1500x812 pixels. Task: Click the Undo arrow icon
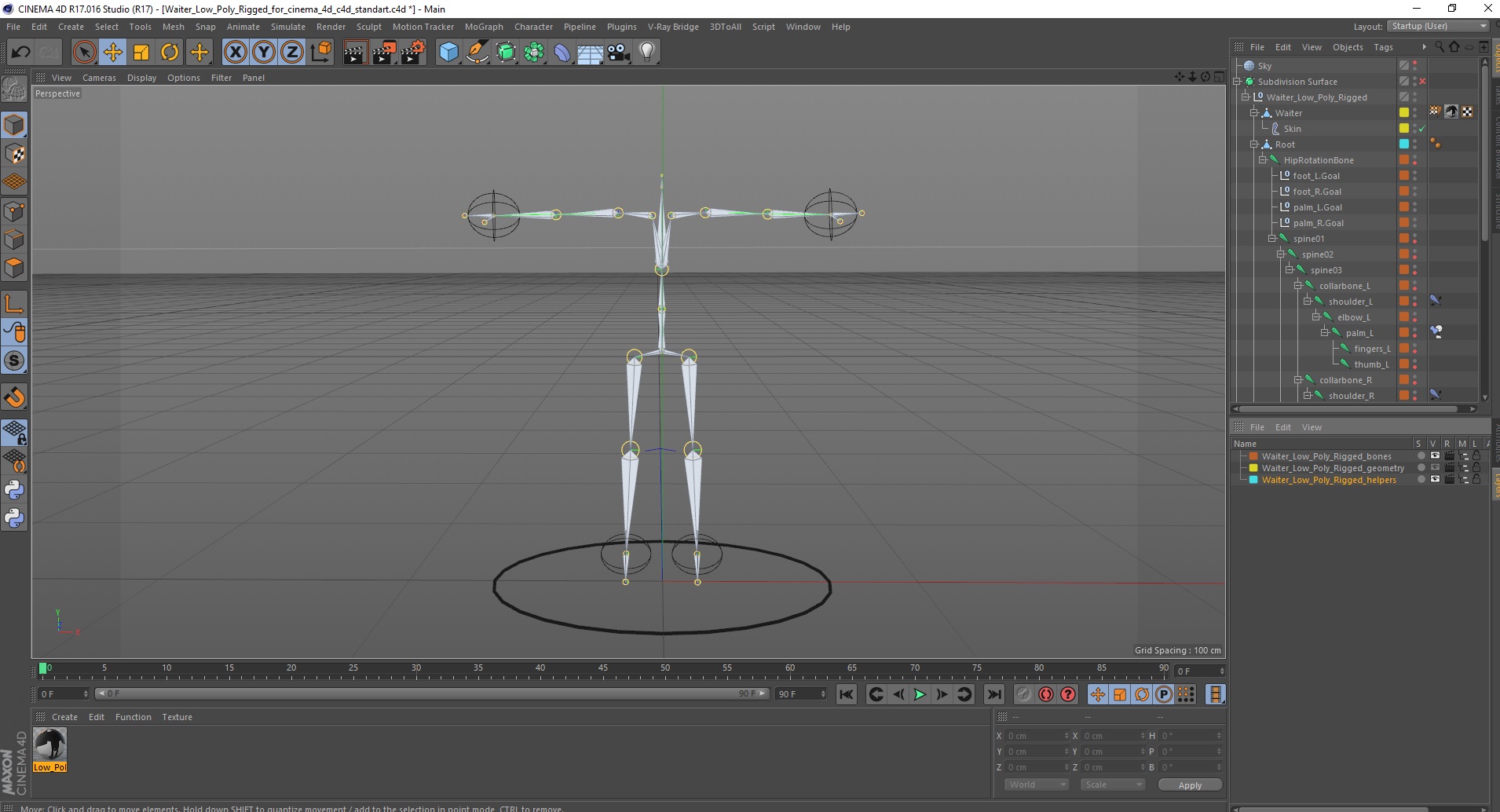pos(20,53)
